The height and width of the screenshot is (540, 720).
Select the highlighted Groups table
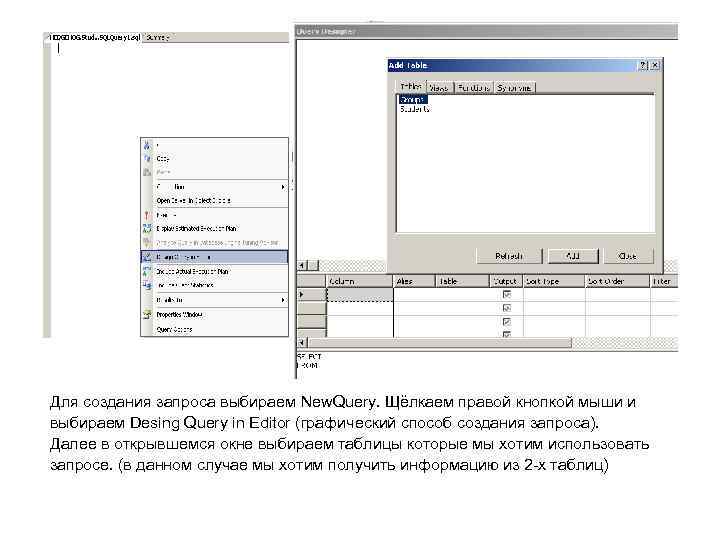(412, 100)
